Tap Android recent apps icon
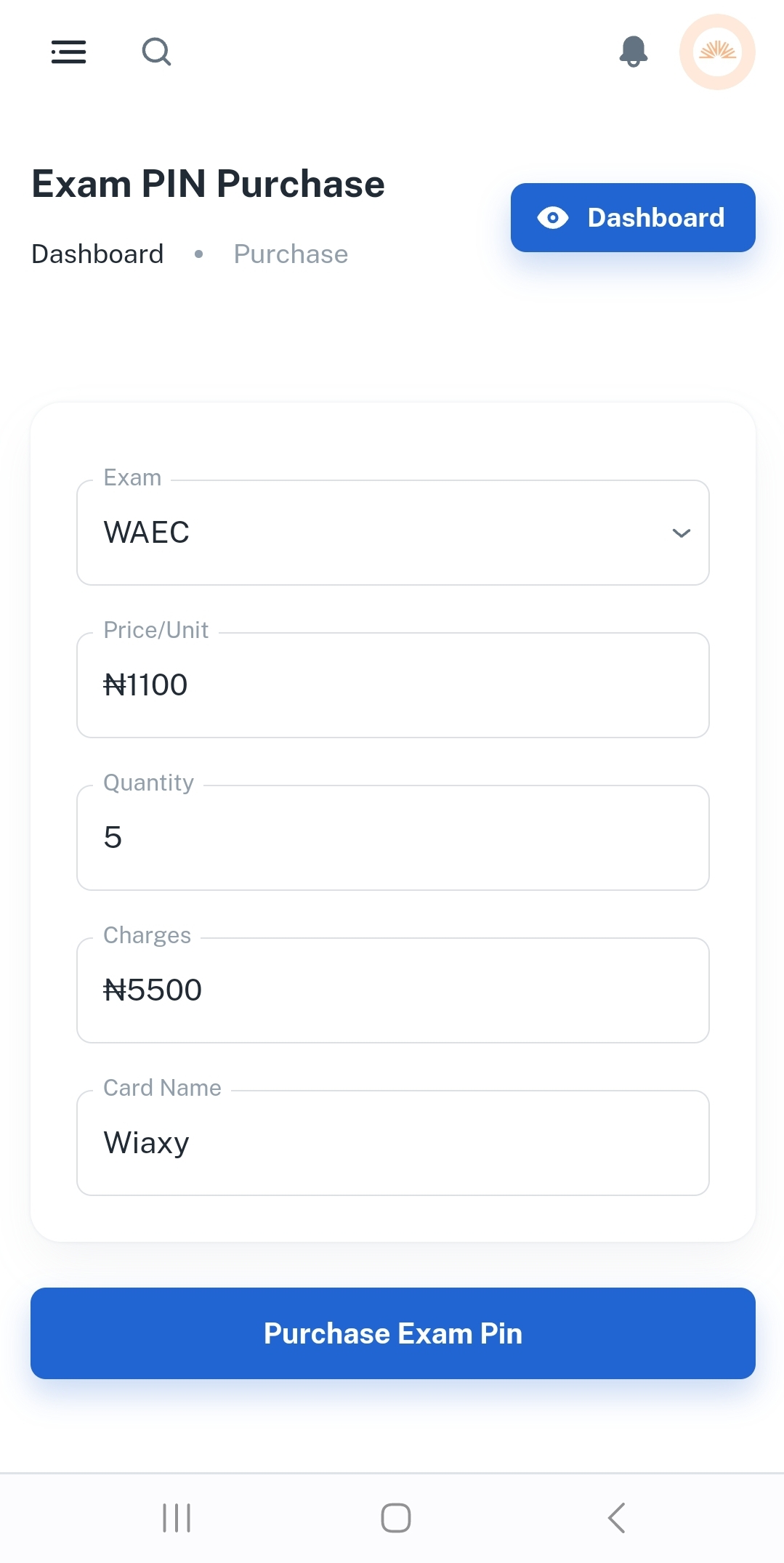This screenshot has width=784, height=1563. (177, 1518)
